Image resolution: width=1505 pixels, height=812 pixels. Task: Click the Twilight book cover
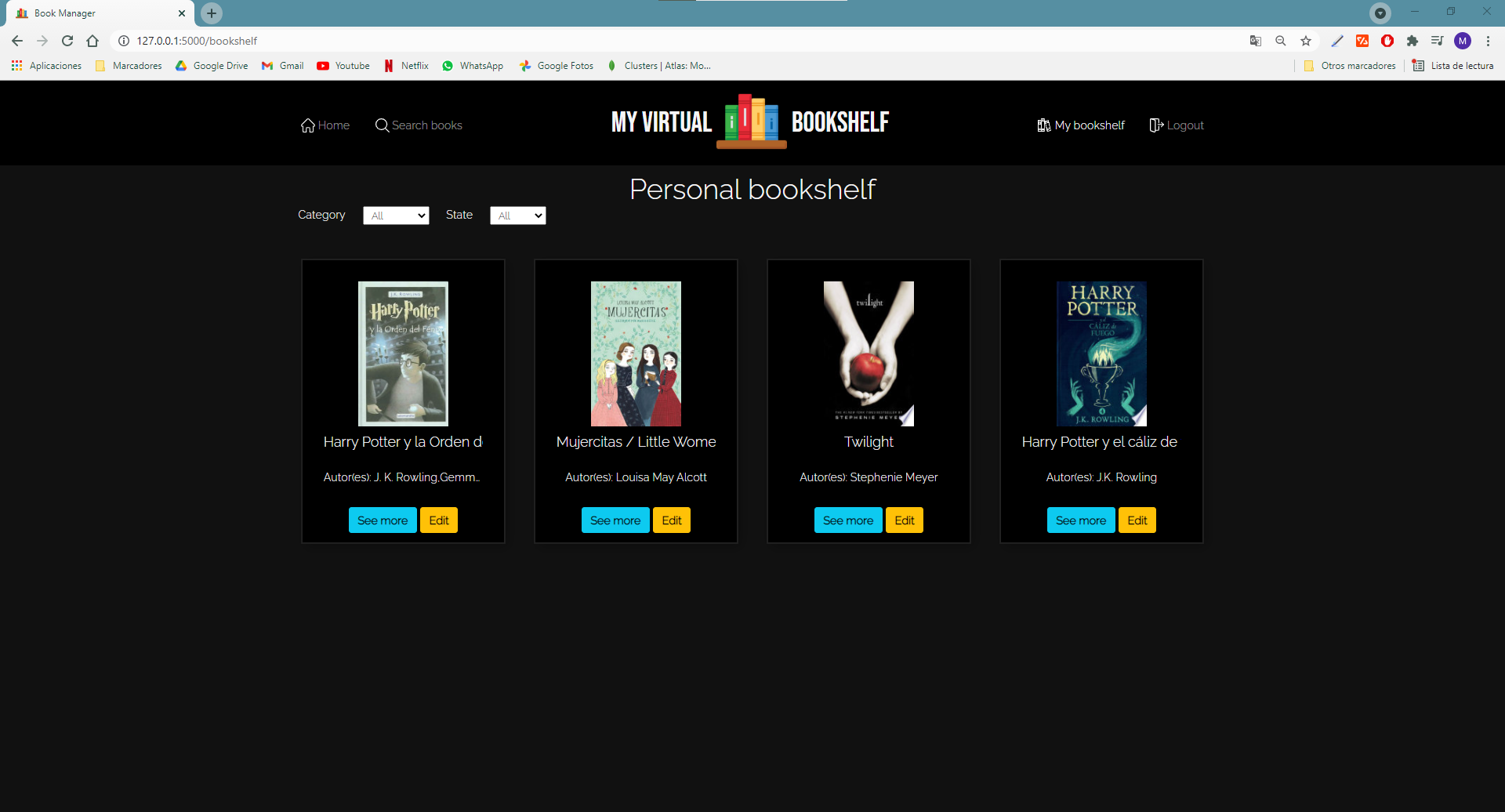(x=869, y=353)
